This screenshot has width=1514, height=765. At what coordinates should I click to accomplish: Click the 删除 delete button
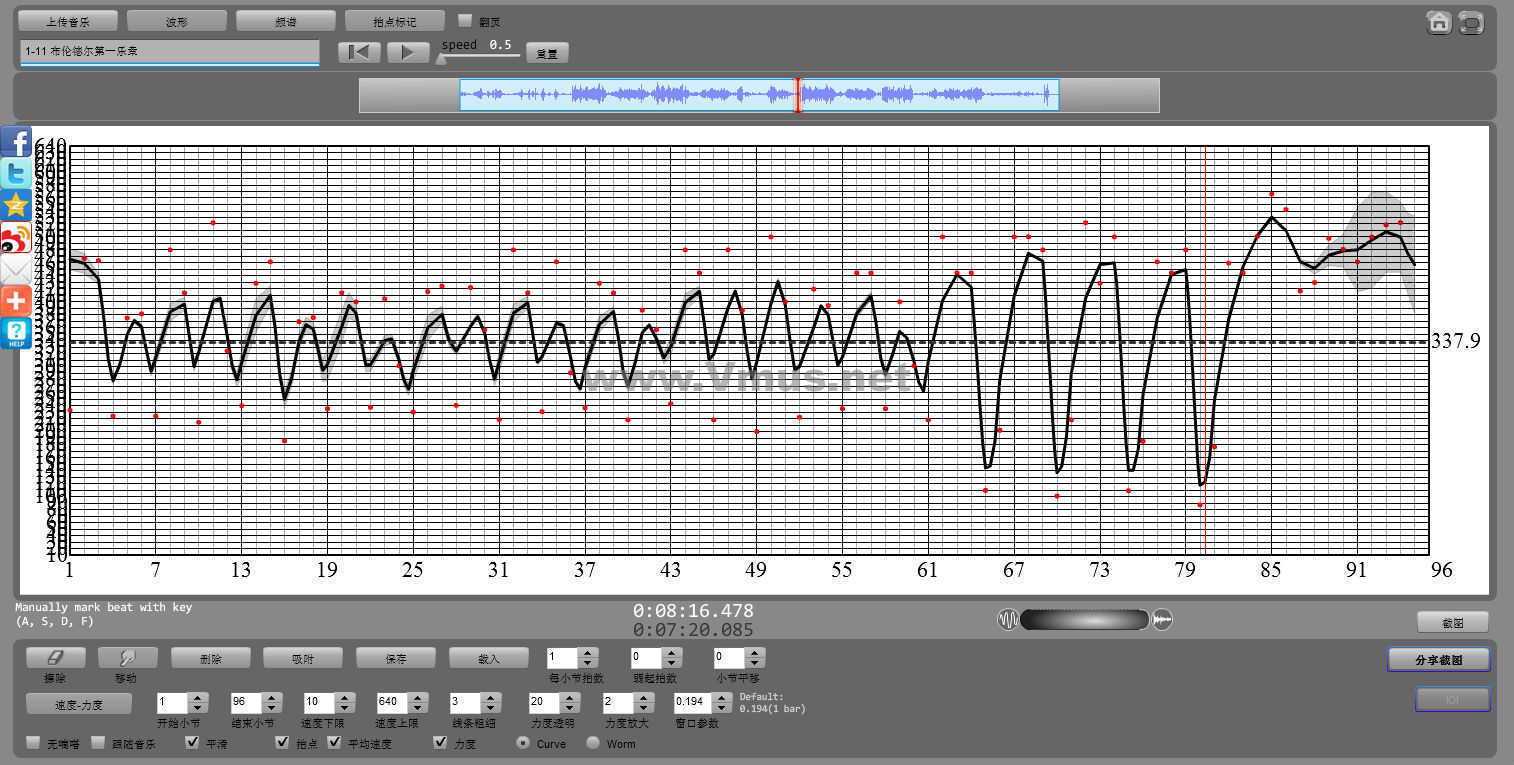(210, 657)
